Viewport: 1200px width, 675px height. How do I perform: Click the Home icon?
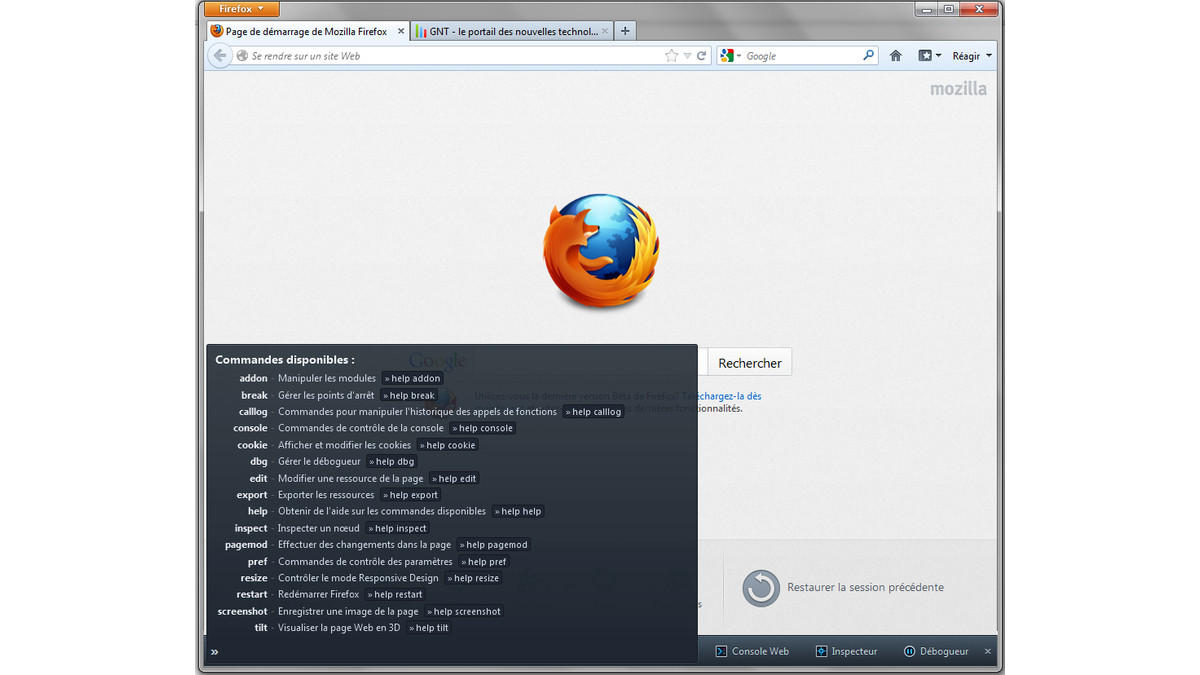pyautogui.click(x=895, y=55)
